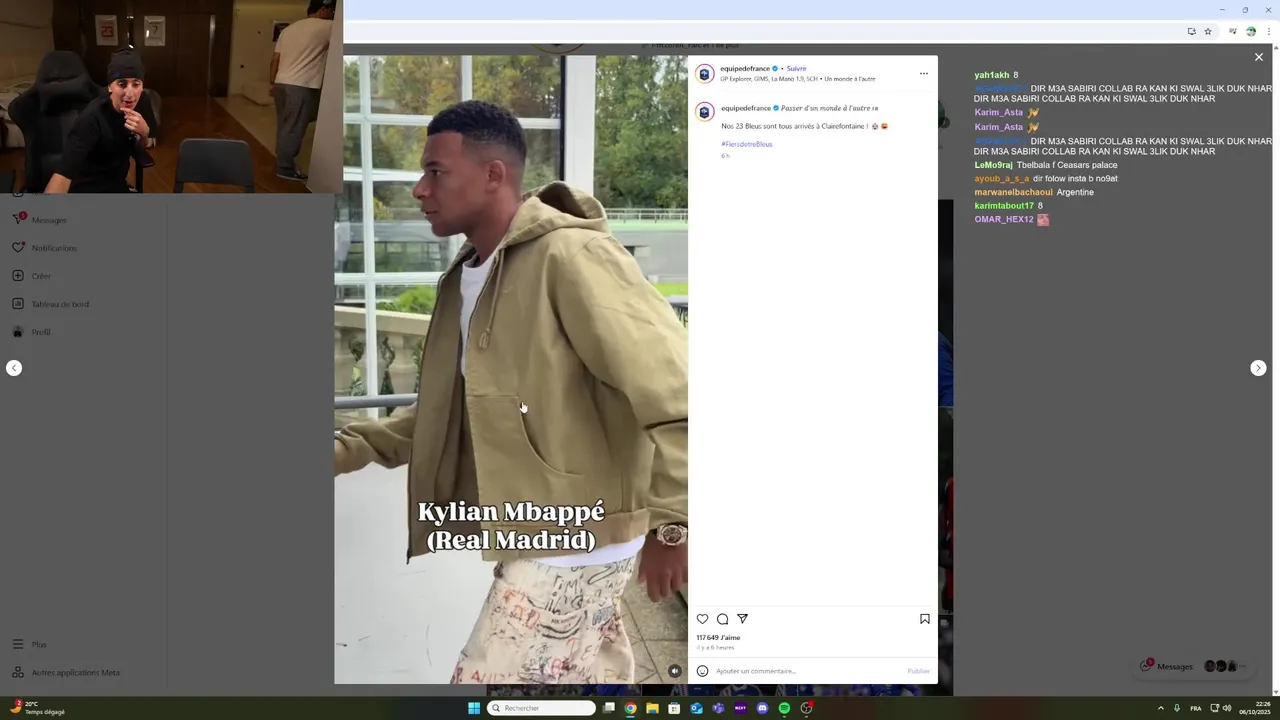Open Microsoft Teams from taskbar
The height and width of the screenshot is (720, 1280).
tap(718, 708)
